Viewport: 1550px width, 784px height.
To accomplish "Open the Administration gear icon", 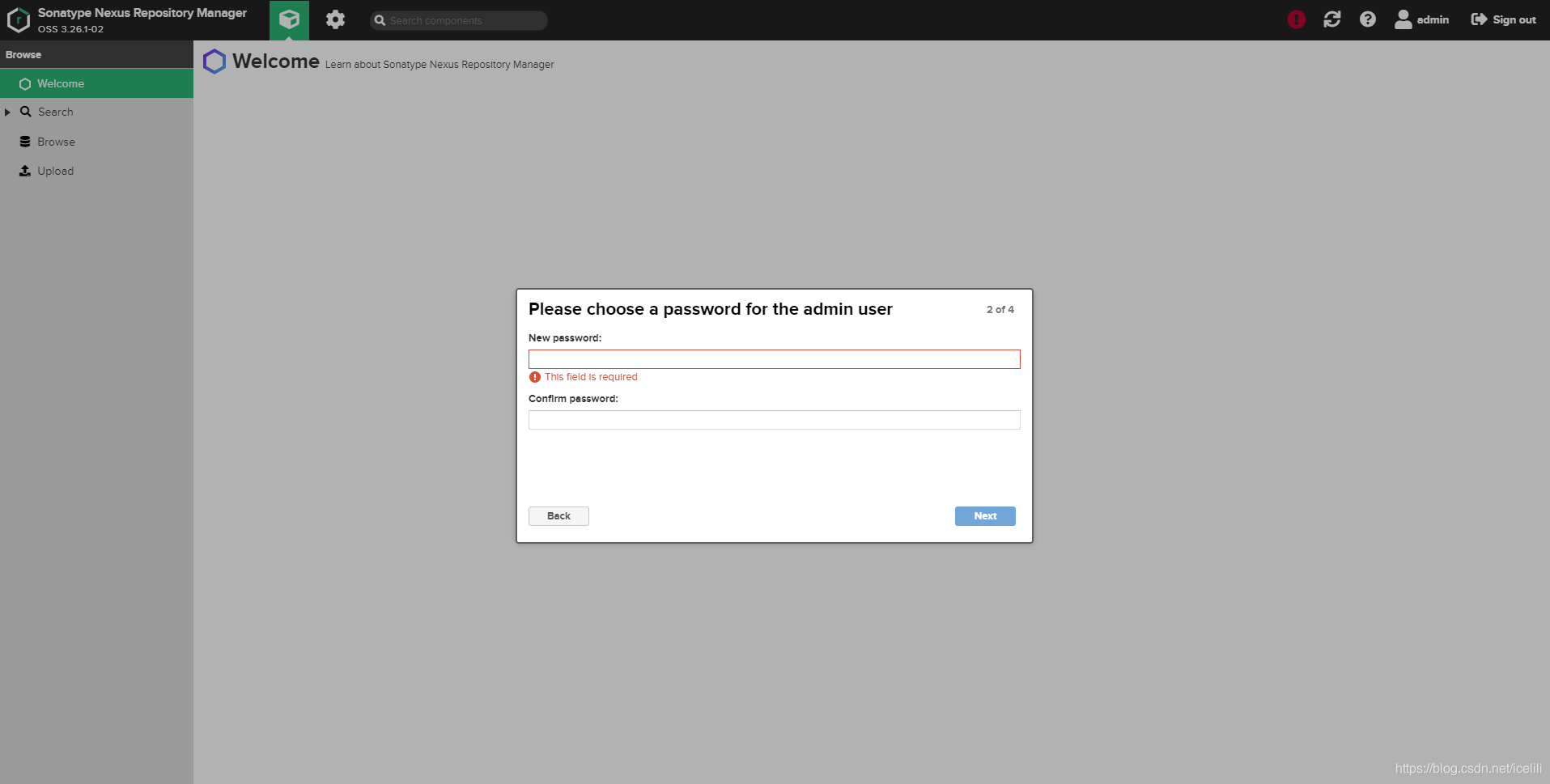I will (335, 19).
